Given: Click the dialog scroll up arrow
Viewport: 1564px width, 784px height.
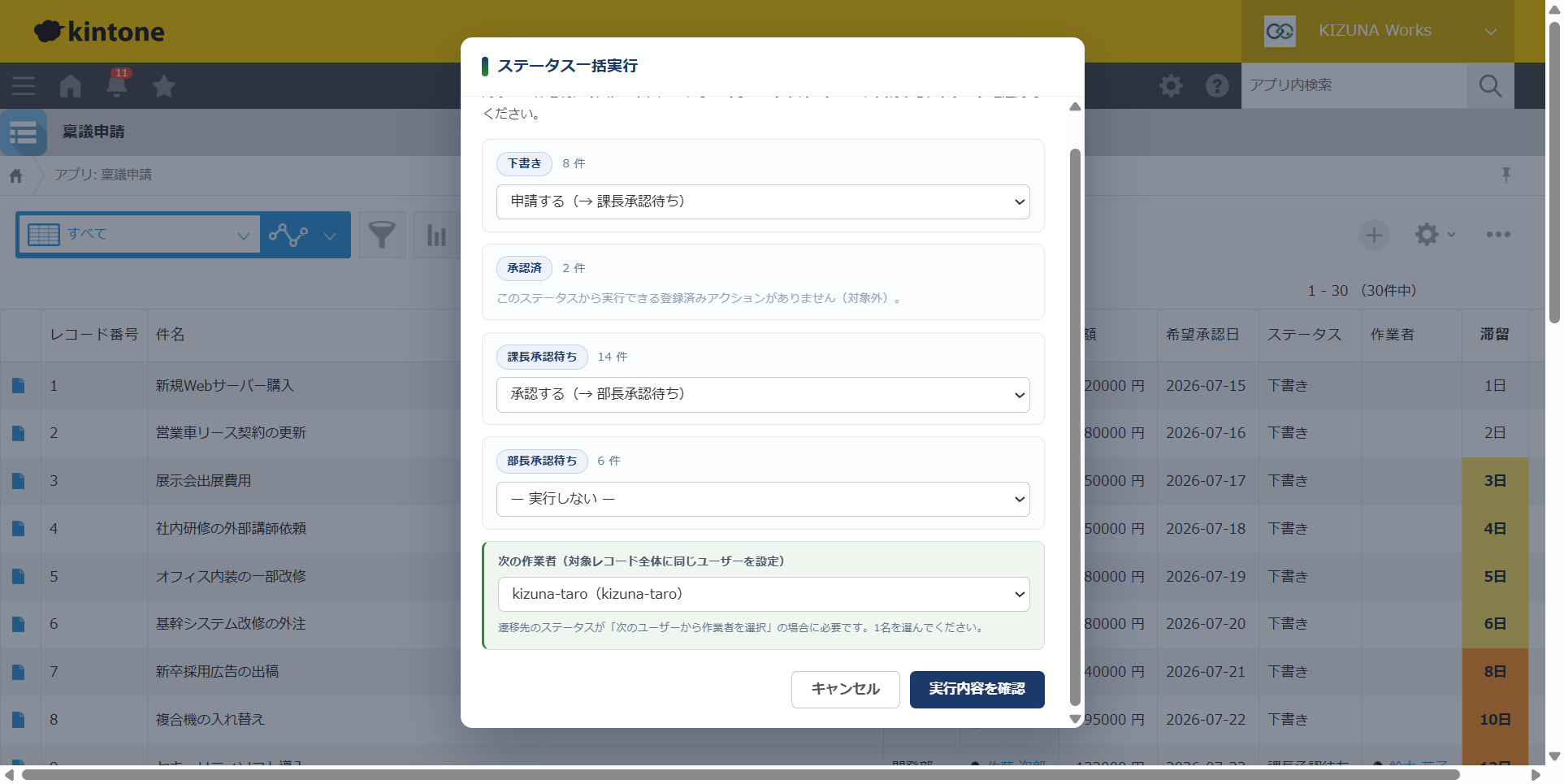Looking at the screenshot, I should point(1075,106).
